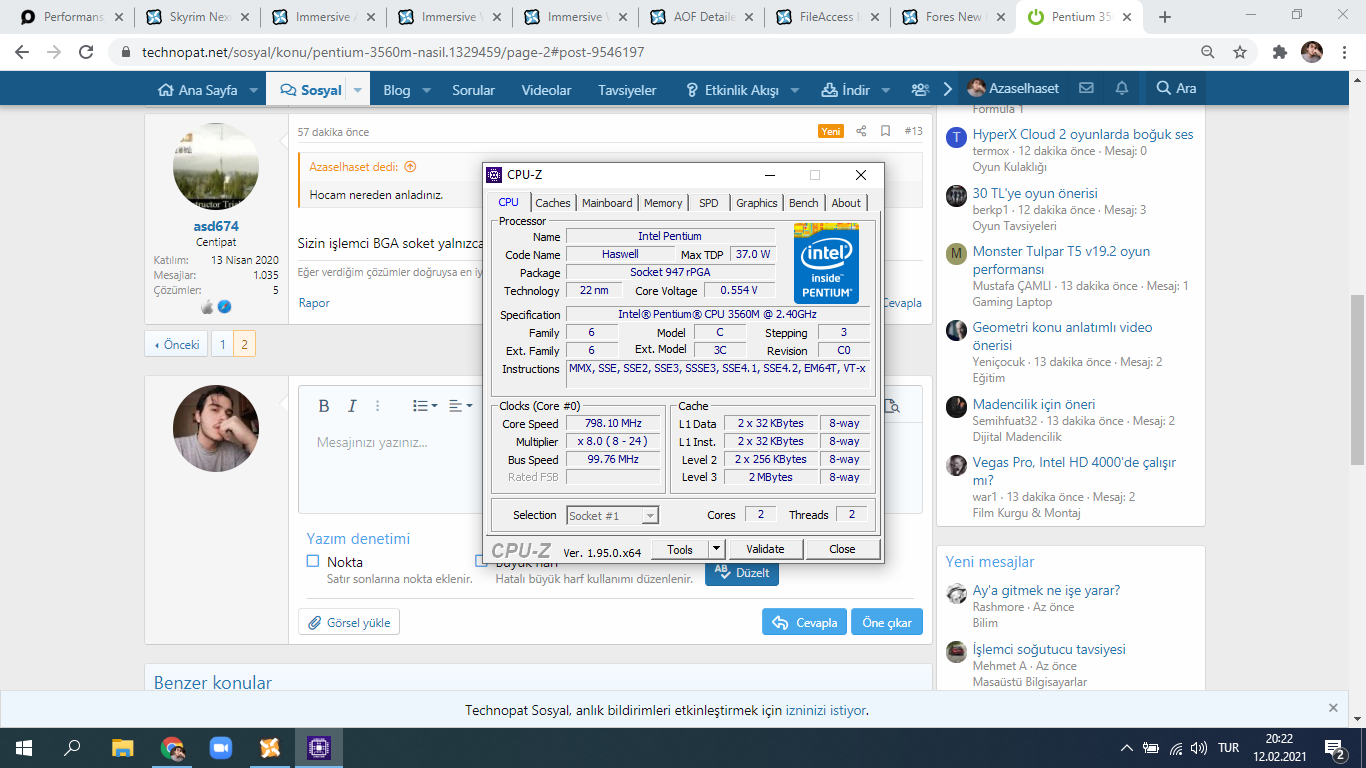Switch to the SPD tab in CPU-Z
1366x768 pixels.
pos(709,203)
